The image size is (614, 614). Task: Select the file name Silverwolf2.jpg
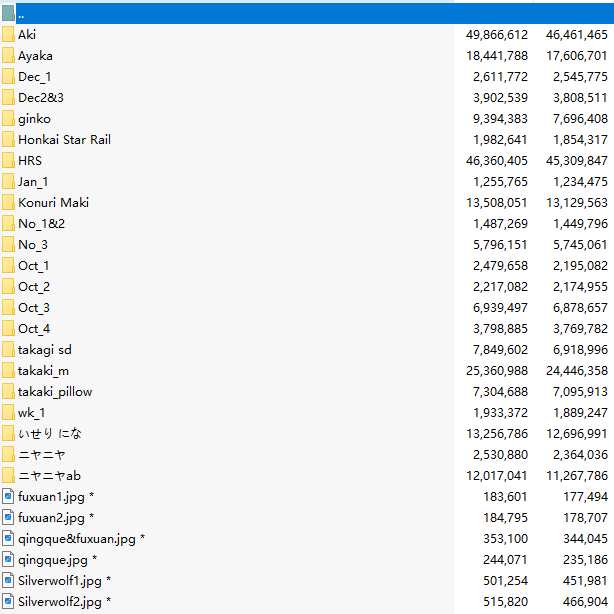click(60, 602)
